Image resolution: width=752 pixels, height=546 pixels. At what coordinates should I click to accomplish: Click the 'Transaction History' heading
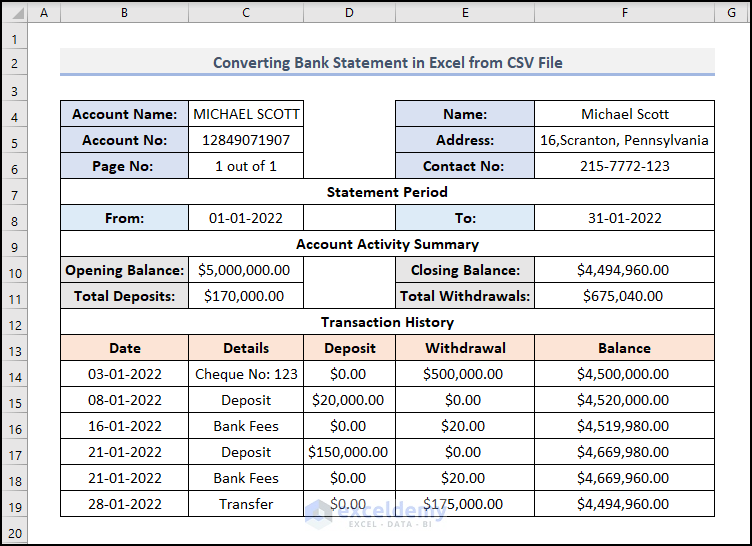click(x=388, y=322)
